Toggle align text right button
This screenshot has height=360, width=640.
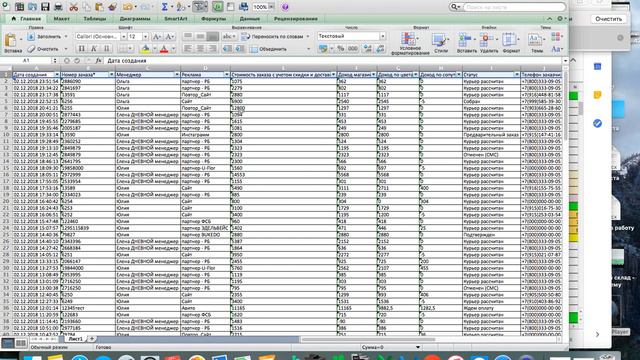click(213, 49)
